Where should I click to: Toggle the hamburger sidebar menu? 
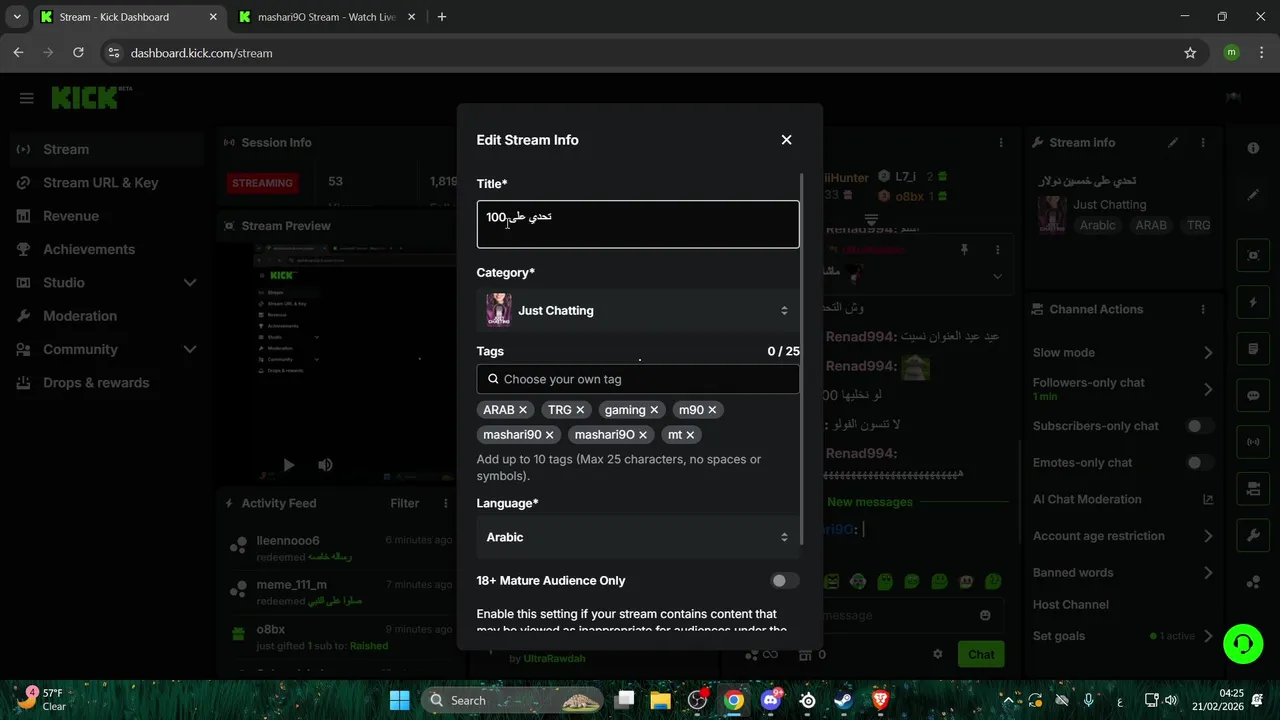27,98
